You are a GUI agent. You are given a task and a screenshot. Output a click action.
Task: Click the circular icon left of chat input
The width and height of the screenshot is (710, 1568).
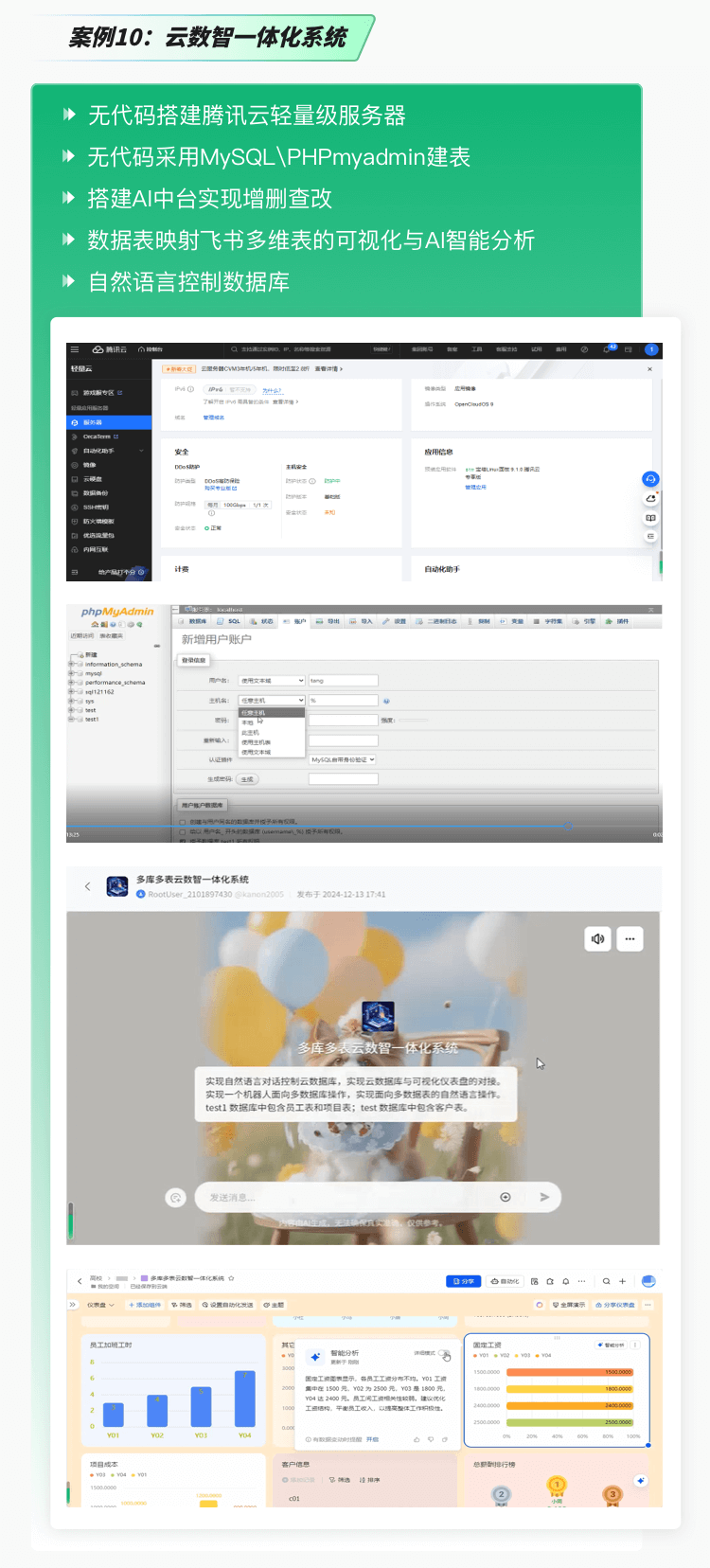click(175, 1198)
